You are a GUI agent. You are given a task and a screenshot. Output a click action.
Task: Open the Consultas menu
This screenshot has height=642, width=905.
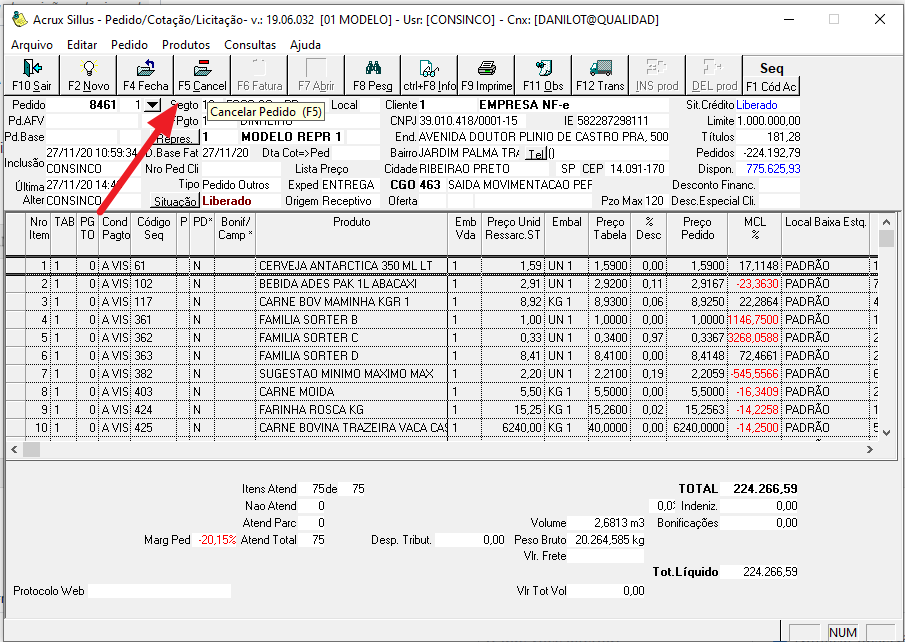tap(250, 45)
